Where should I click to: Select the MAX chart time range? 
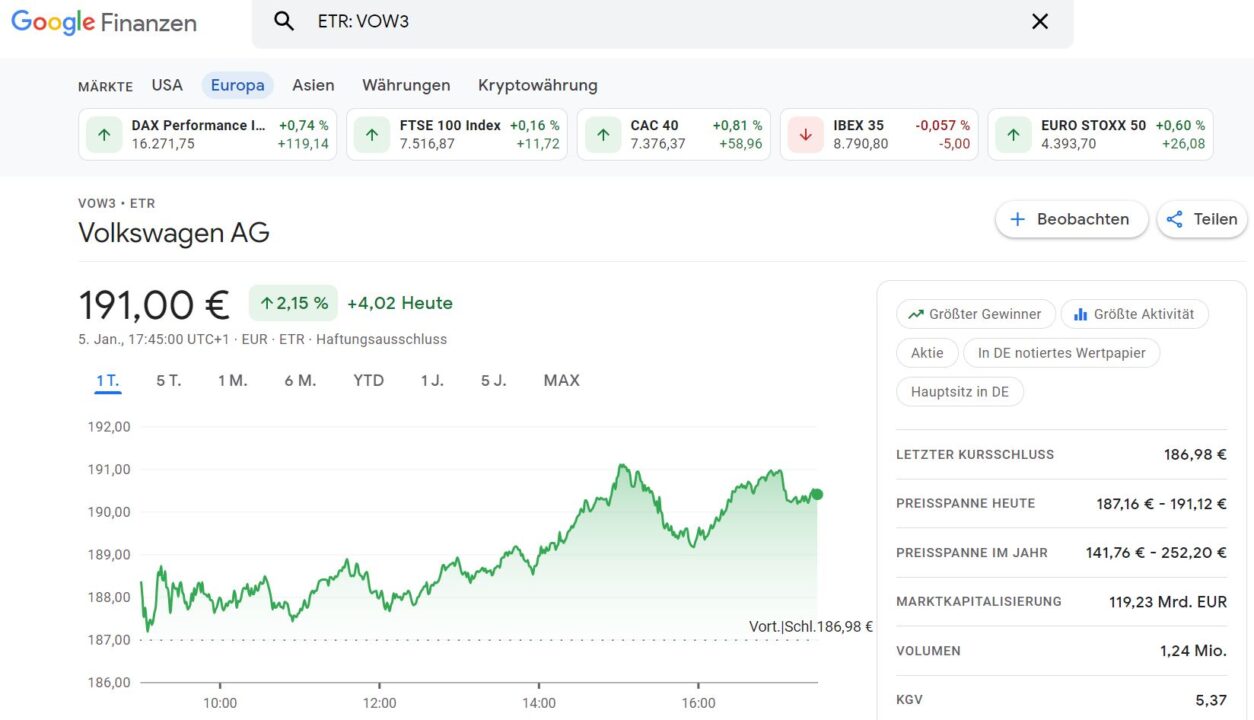561,380
